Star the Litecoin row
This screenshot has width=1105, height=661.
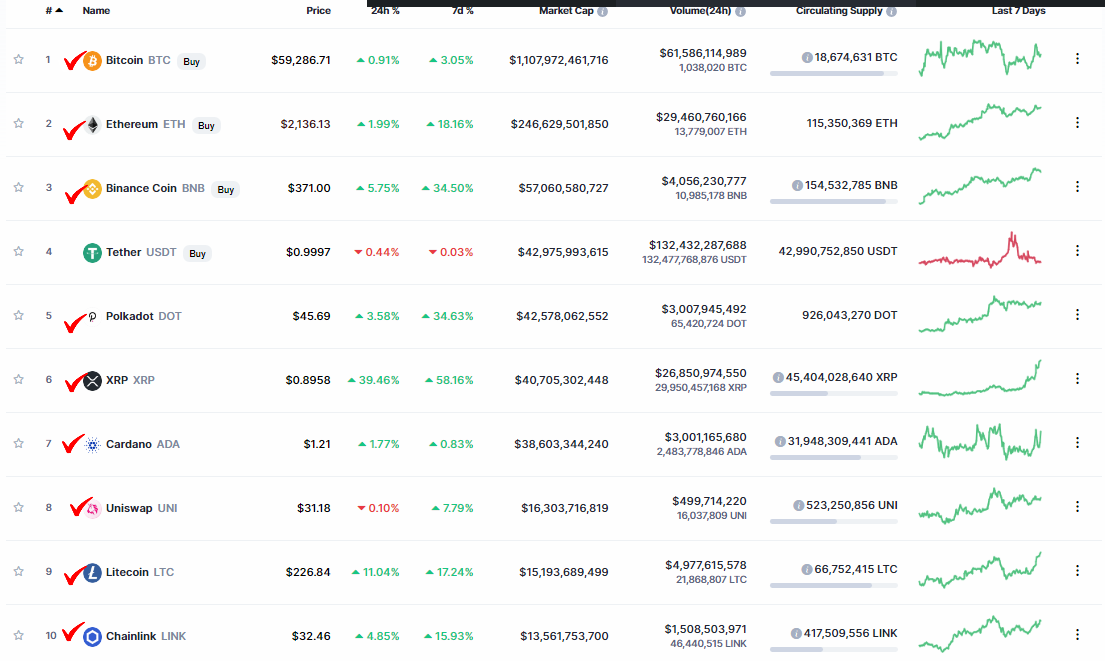[19, 572]
